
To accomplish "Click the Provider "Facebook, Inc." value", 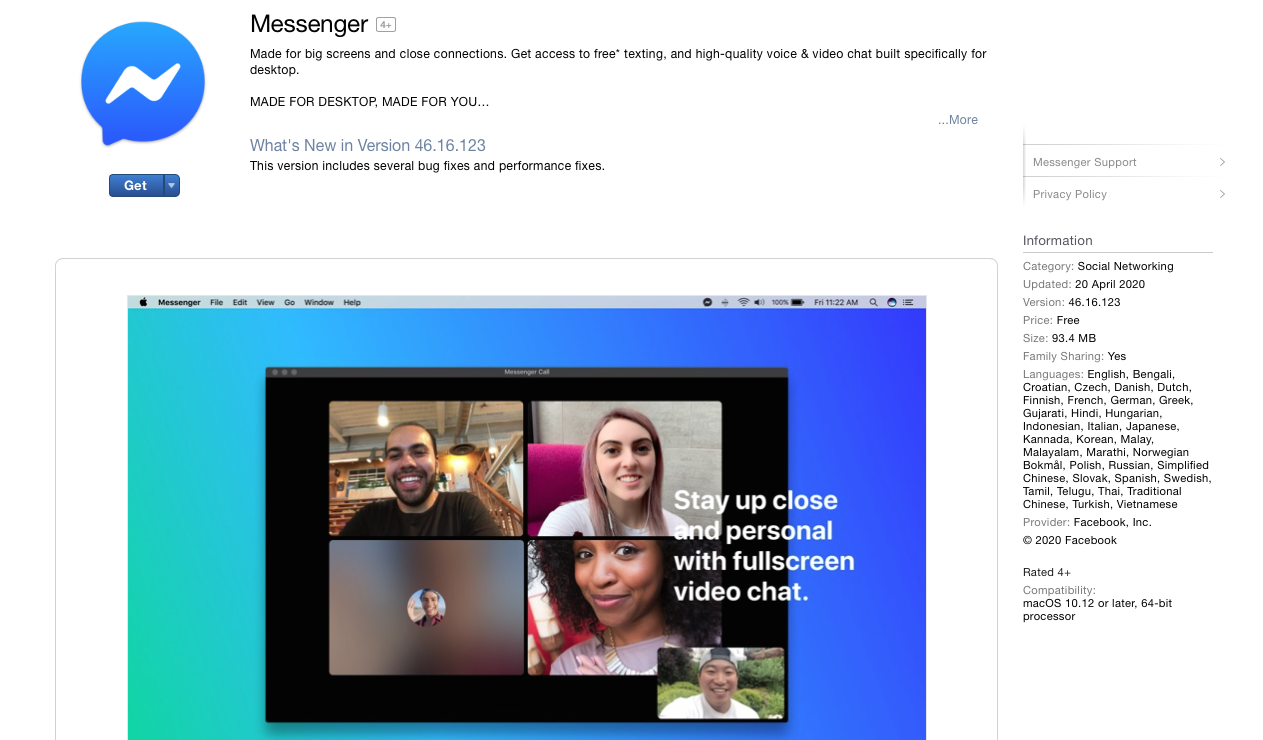I will tap(1113, 523).
